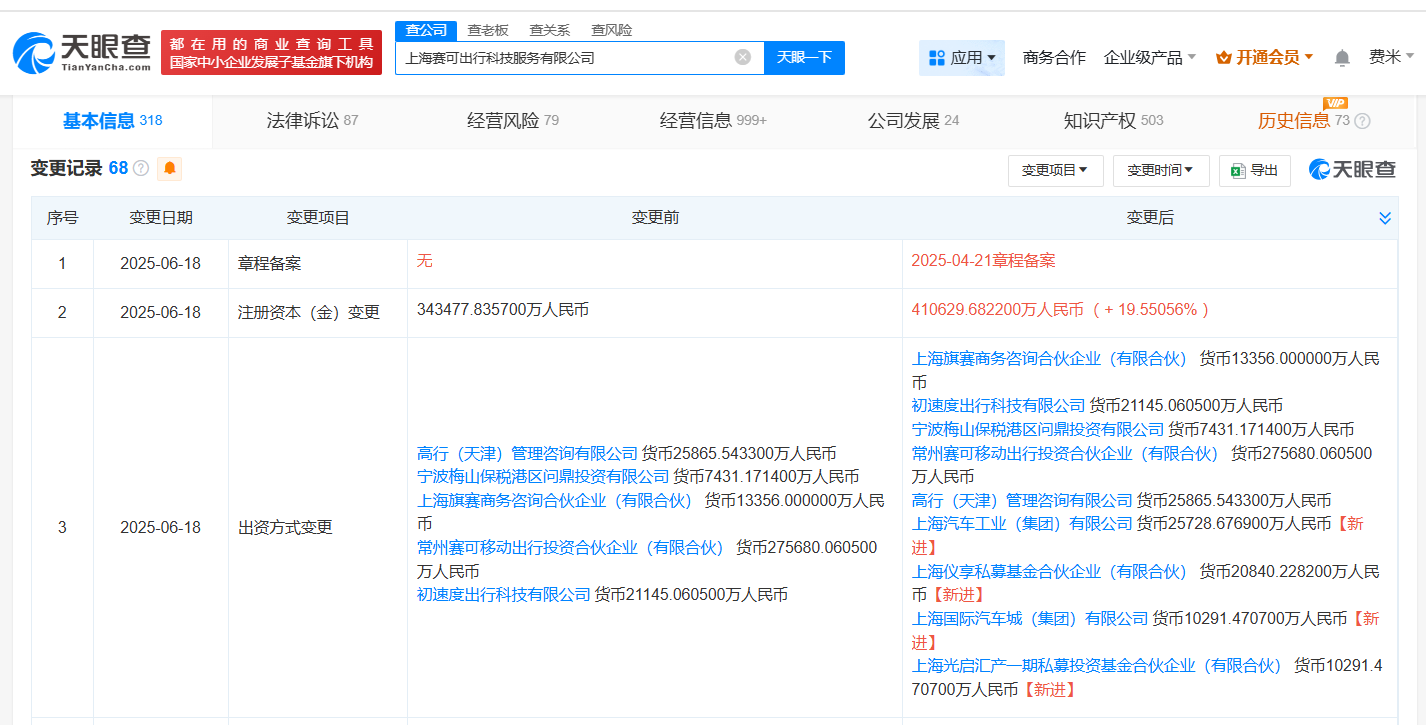This screenshot has width=1426, height=725.
Task: Open the 应用 dropdown menu
Action: pyautogui.click(x=962, y=58)
